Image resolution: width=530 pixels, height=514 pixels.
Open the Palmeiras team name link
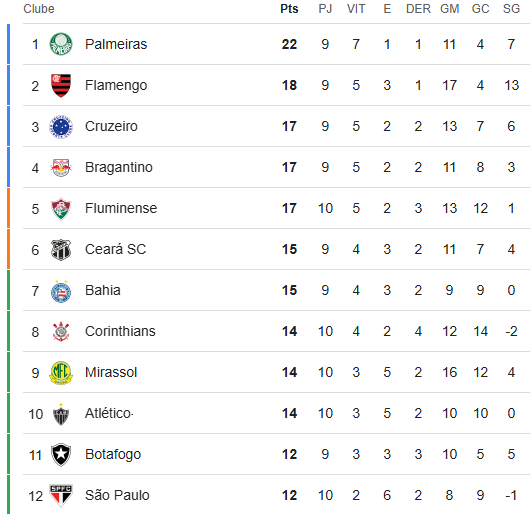pos(116,44)
